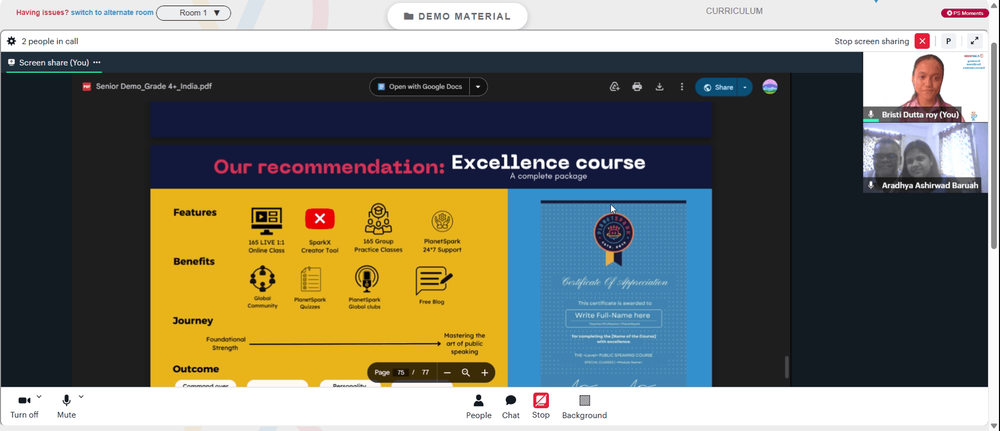The width and height of the screenshot is (1000, 431).
Task: Open DEMO MATERIAL folder tab
Action: click(x=457, y=16)
